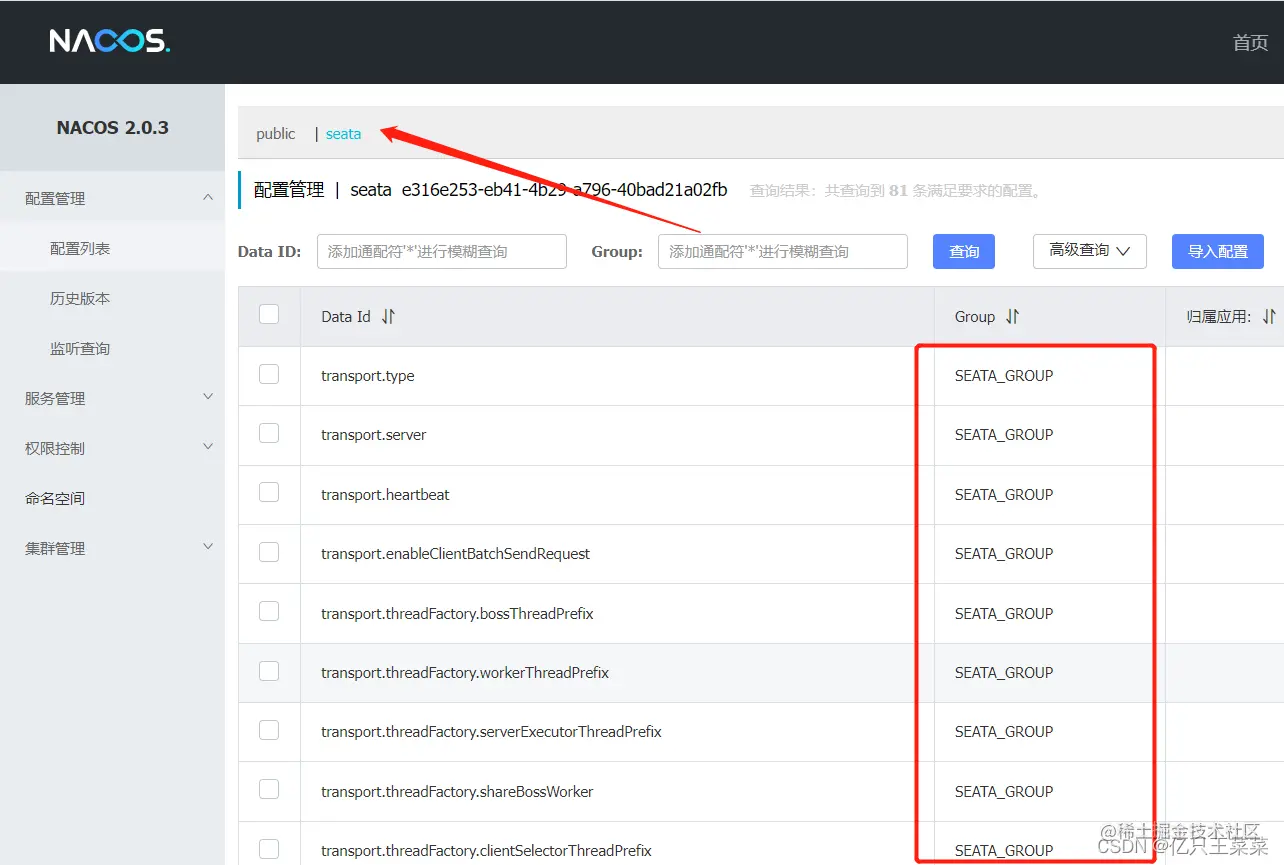This screenshot has width=1284, height=865.
Task: Check the transport.heartbeat row checkbox
Action: point(269,493)
